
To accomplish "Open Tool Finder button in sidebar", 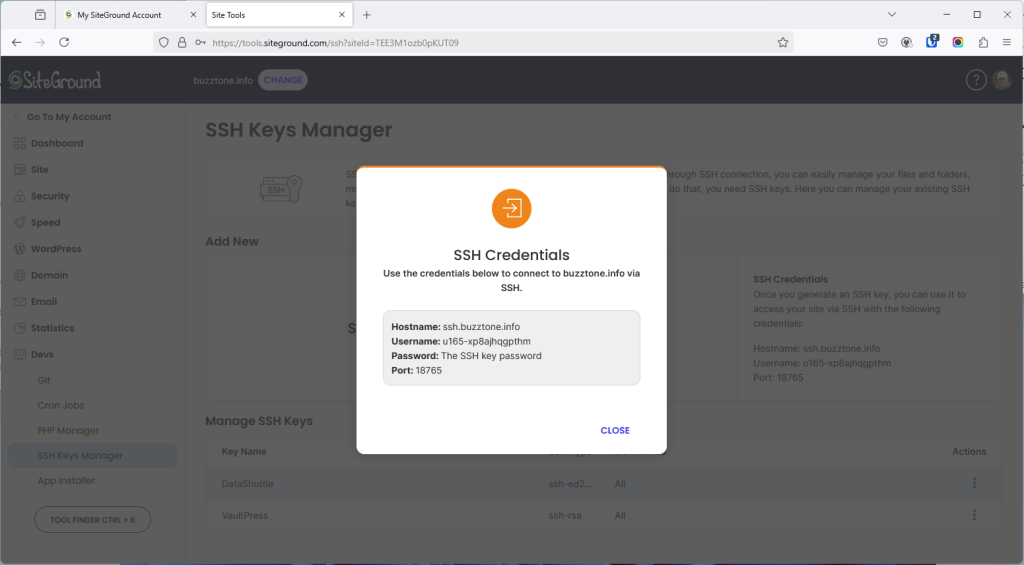I will pos(92,520).
